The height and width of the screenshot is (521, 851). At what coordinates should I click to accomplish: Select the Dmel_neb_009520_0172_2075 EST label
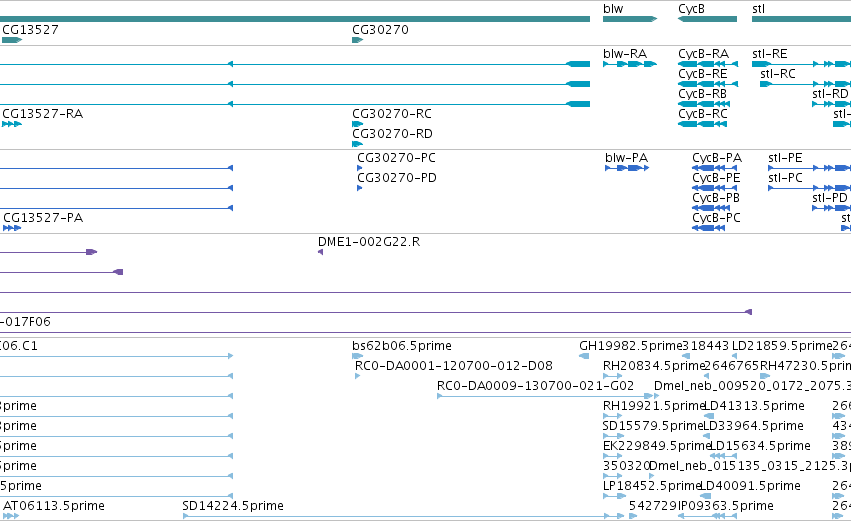(752, 386)
